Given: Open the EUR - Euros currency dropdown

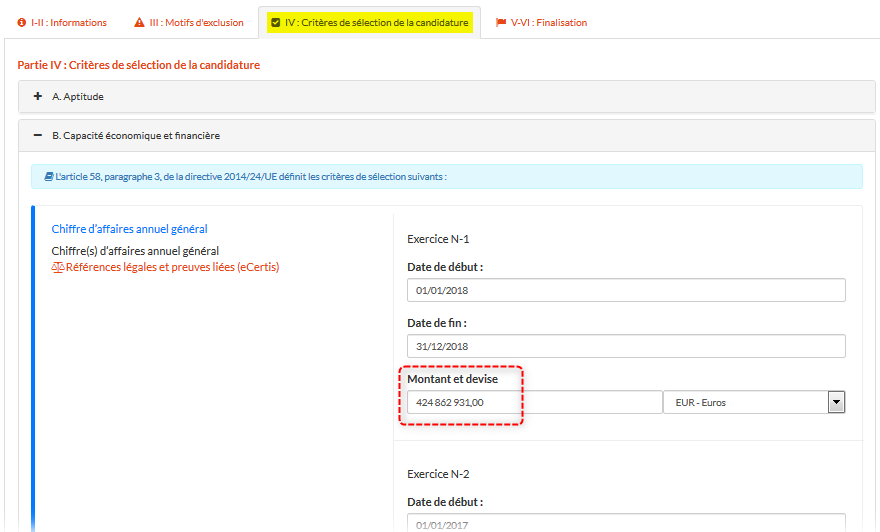Looking at the screenshot, I should [x=754, y=402].
